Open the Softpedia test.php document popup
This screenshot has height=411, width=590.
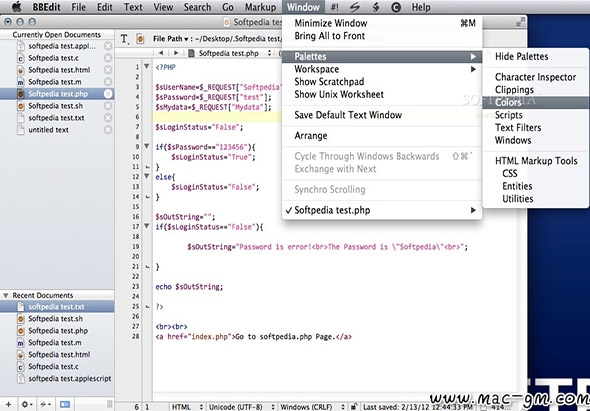pos(230,53)
